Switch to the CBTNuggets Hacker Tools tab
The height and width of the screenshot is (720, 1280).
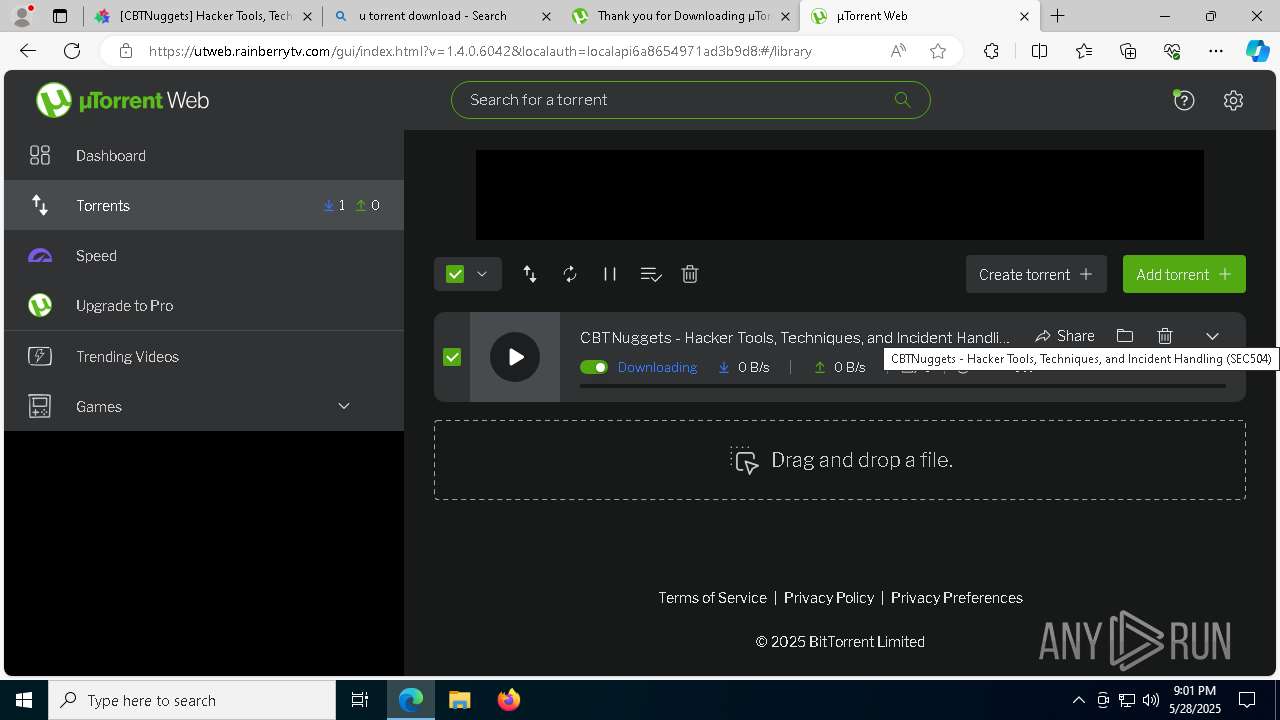click(x=204, y=16)
